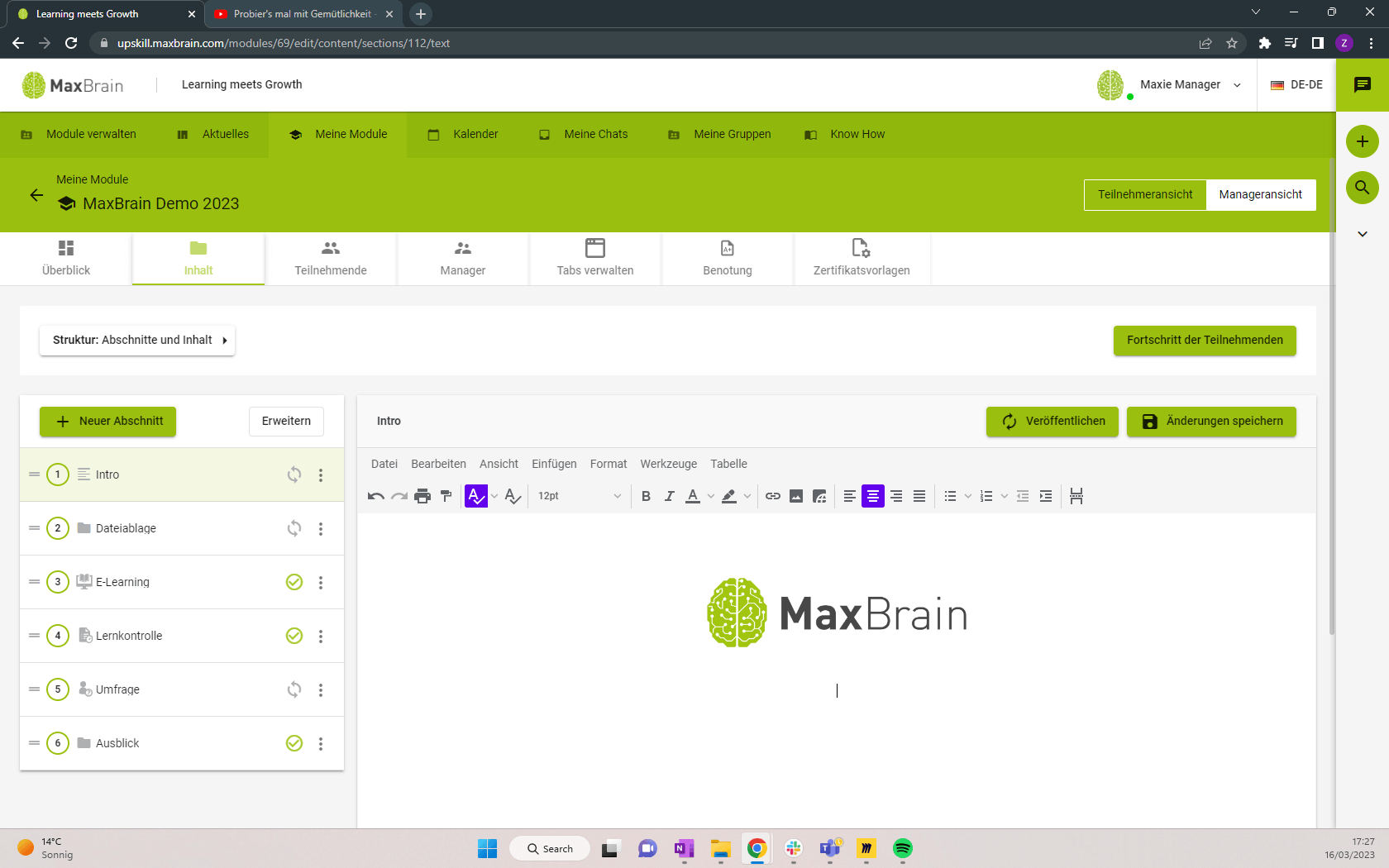Align text left
1389x868 pixels.
coord(850,496)
